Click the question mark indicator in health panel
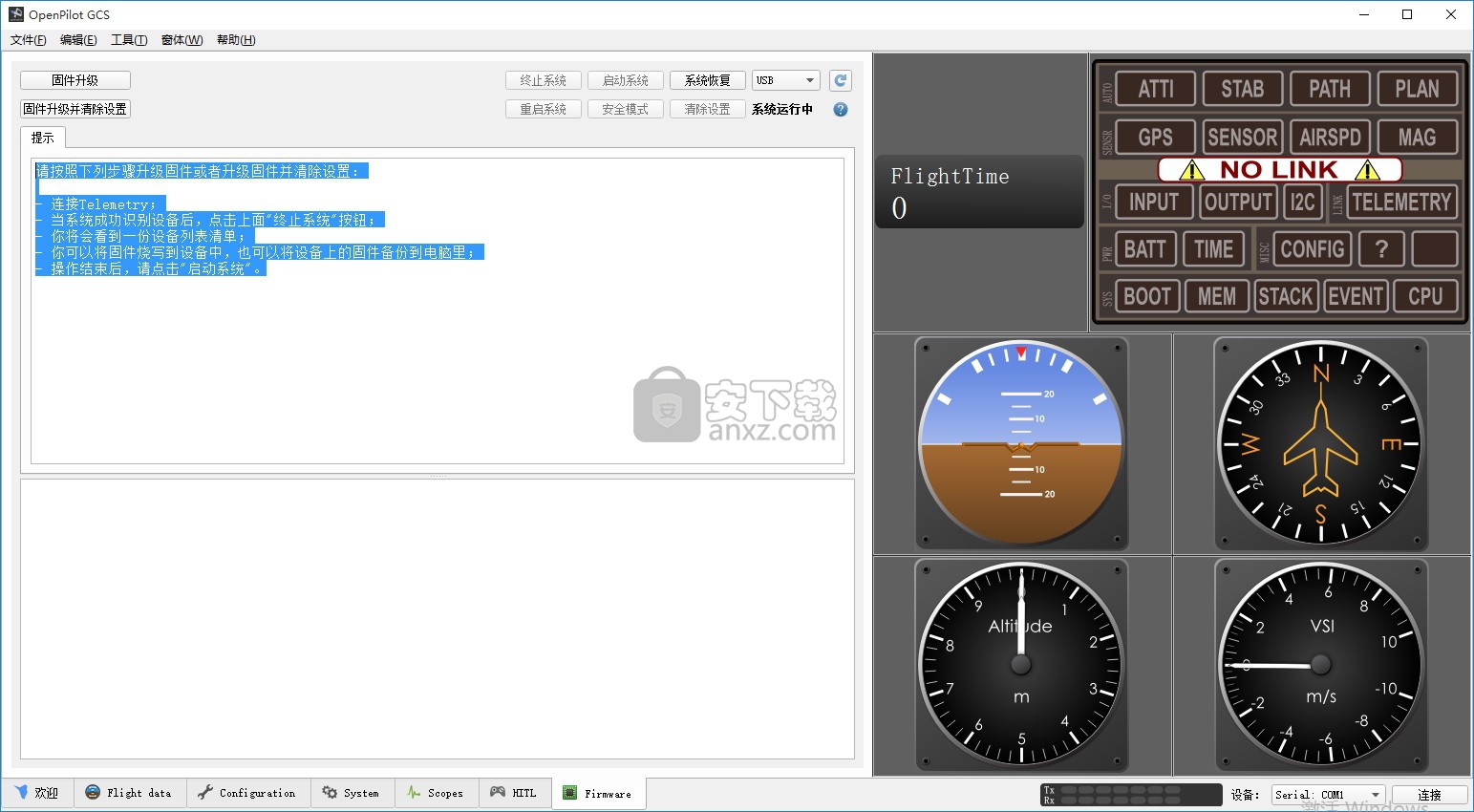The width and height of the screenshot is (1474, 812). [x=1380, y=249]
